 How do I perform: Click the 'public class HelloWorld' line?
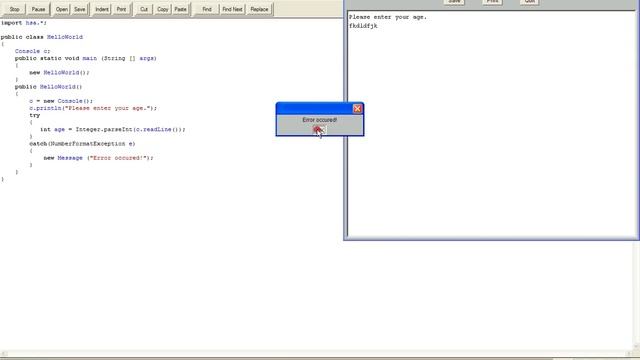[x=42, y=37]
